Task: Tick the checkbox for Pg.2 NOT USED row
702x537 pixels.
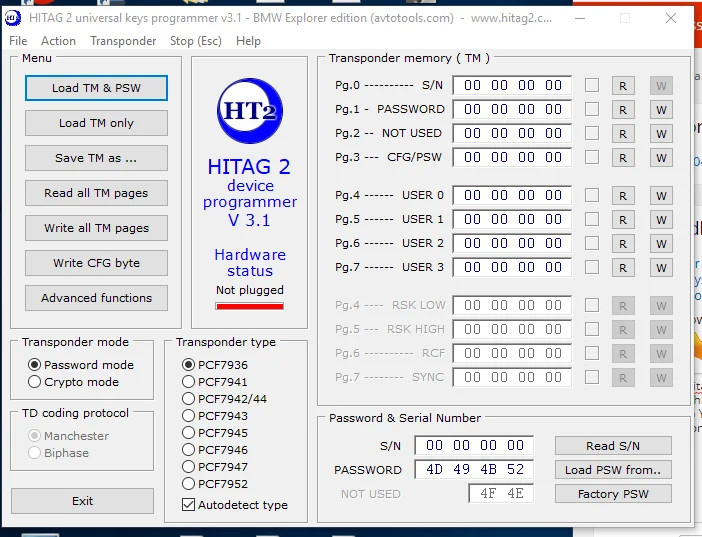Action: tap(592, 133)
